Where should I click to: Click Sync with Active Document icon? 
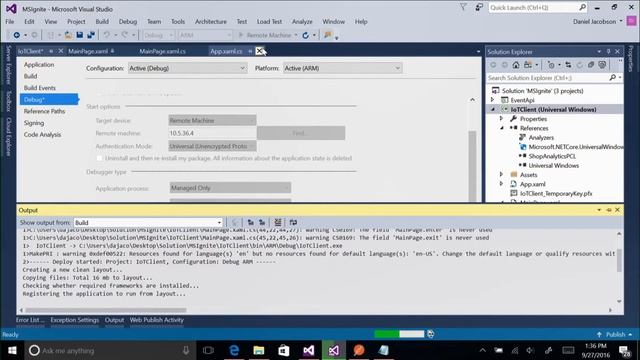pyautogui.click(x=568, y=65)
